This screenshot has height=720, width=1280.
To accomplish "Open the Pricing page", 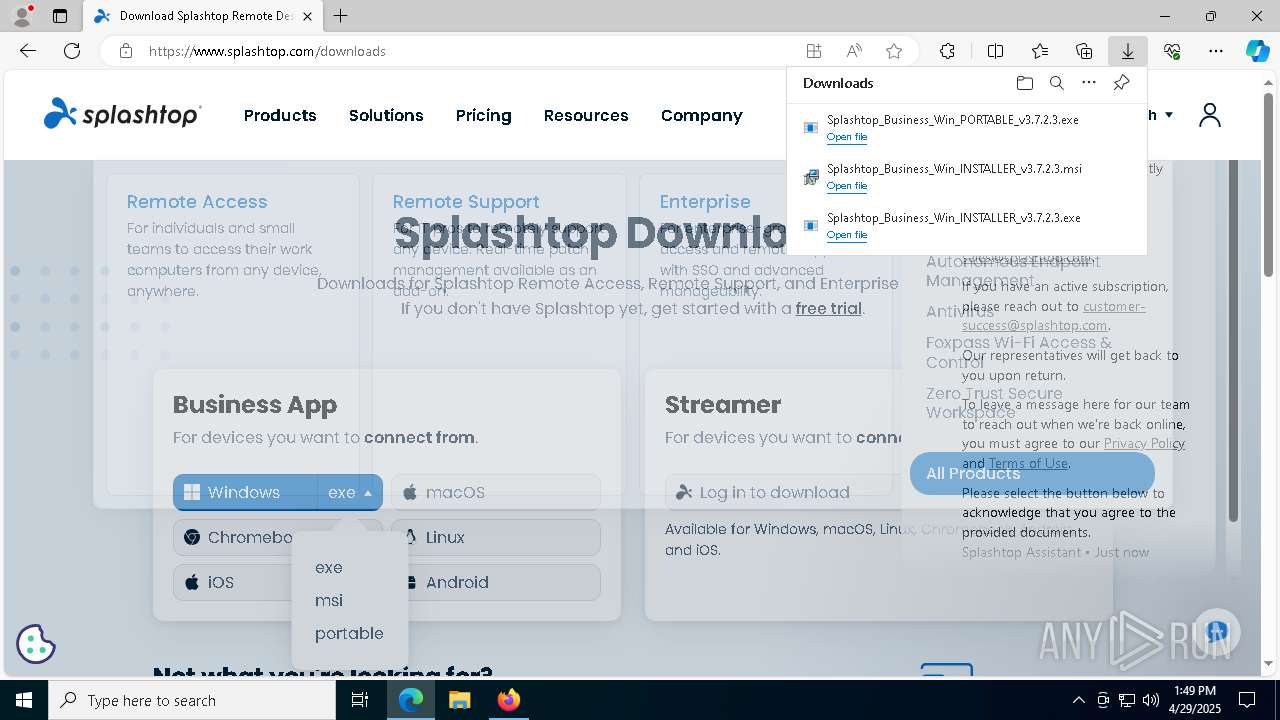I will point(483,115).
